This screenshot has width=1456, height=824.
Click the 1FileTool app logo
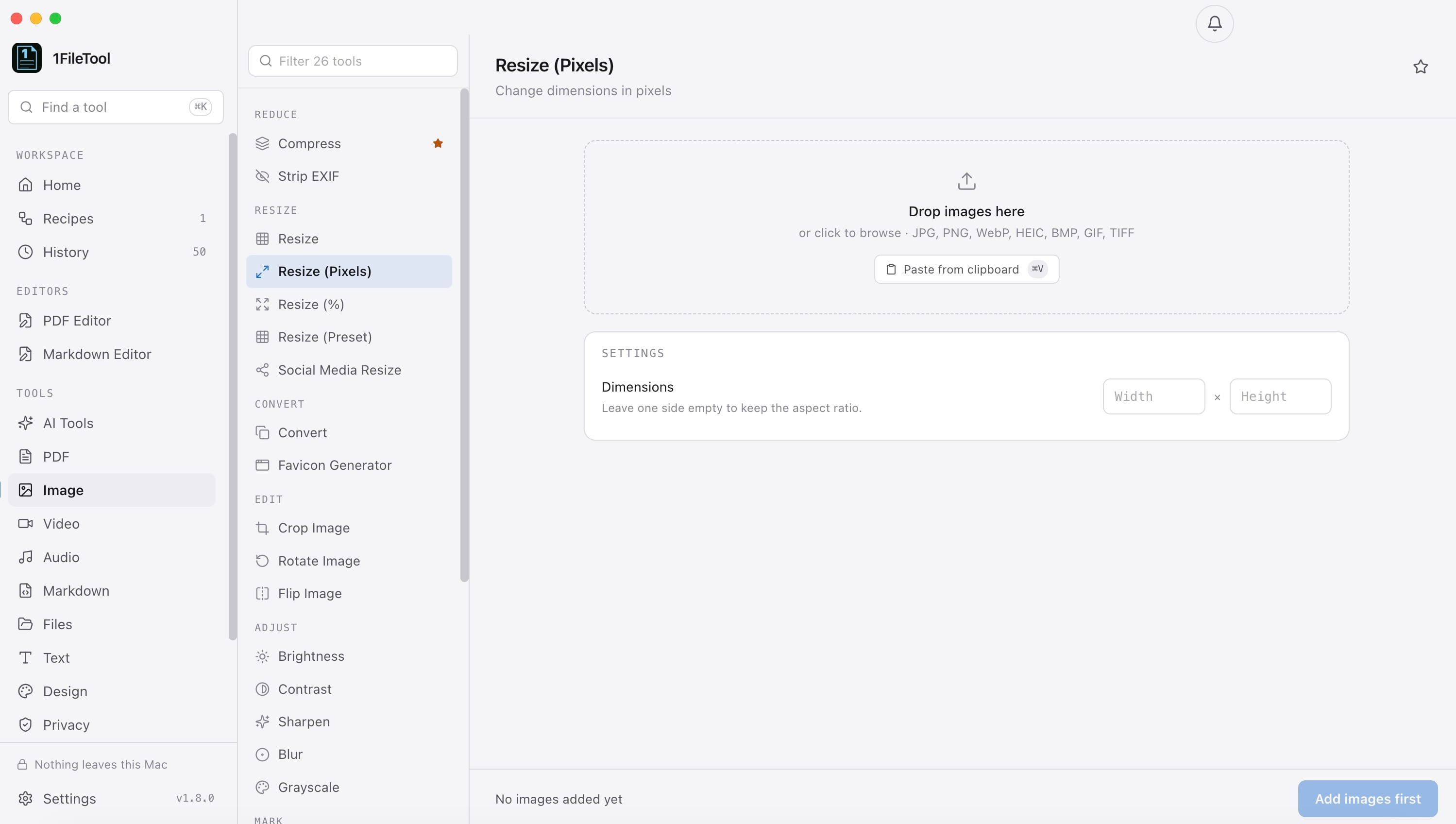27,58
